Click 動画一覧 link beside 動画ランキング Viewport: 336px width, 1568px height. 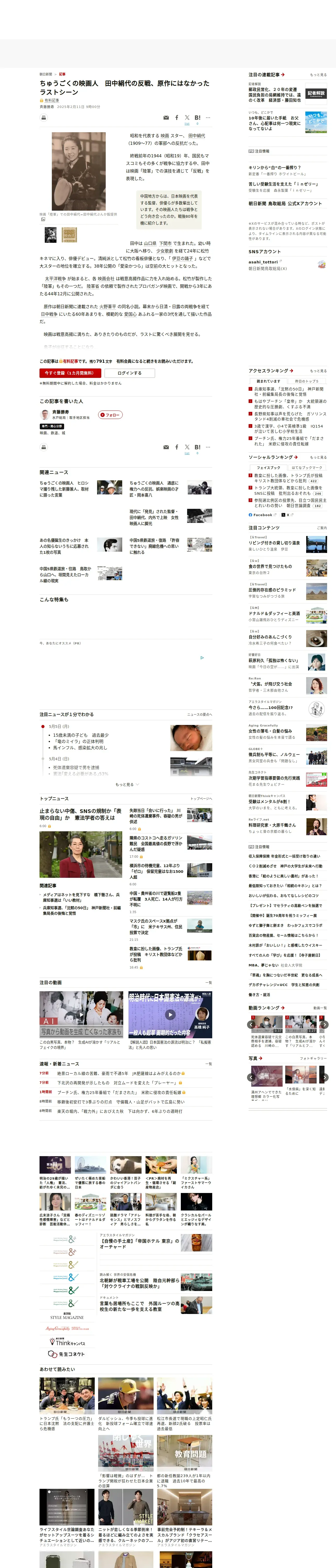tap(320, 1008)
